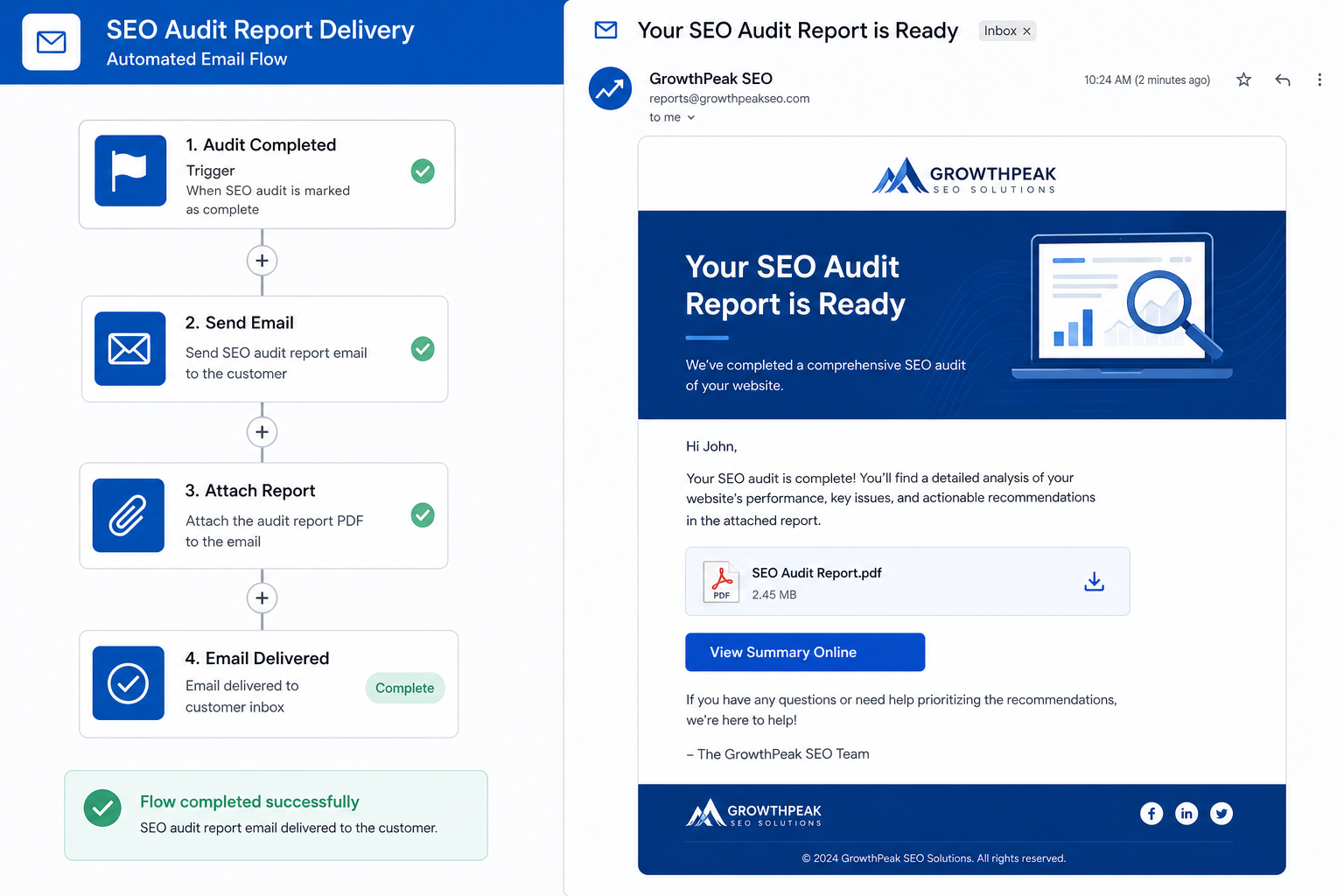The height and width of the screenshot is (896, 1344).
Task: Expand the 'to me' recipient details
Action: click(691, 117)
